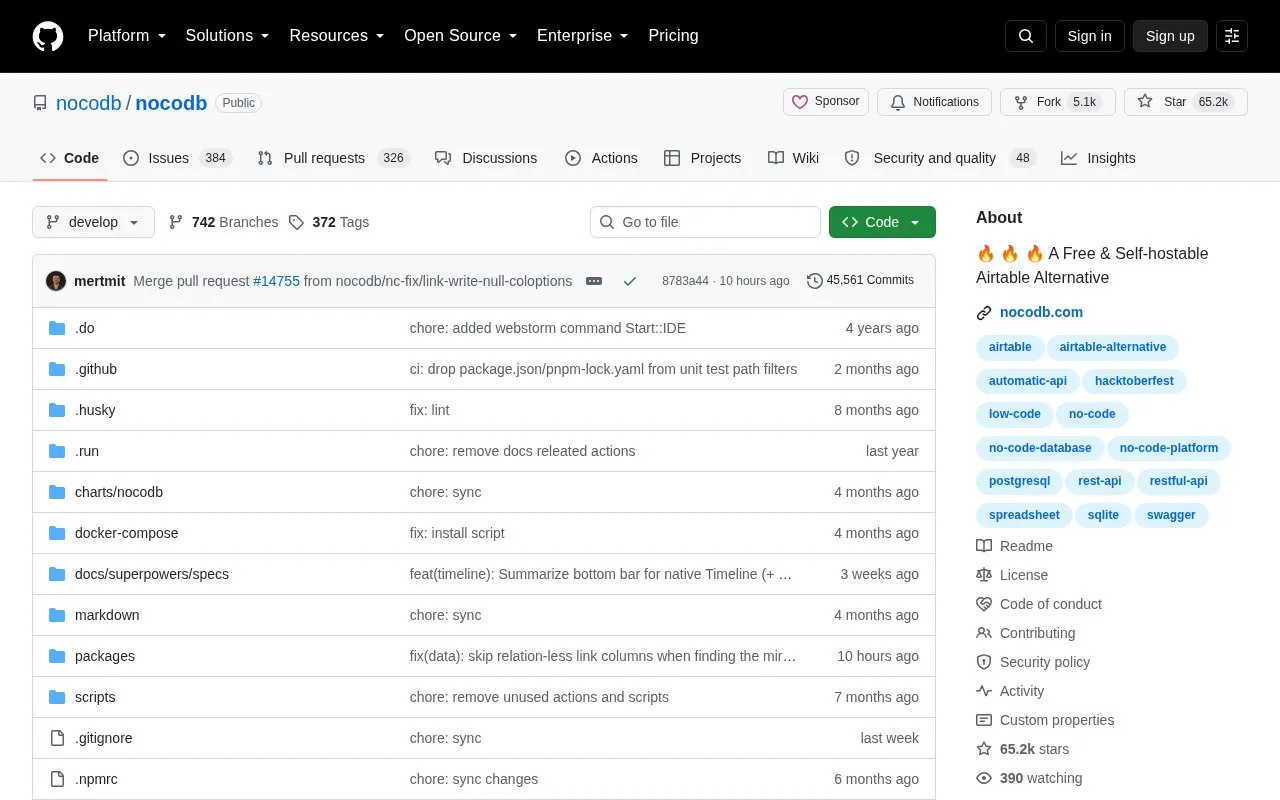Open pull request #14755 link

click(x=276, y=281)
